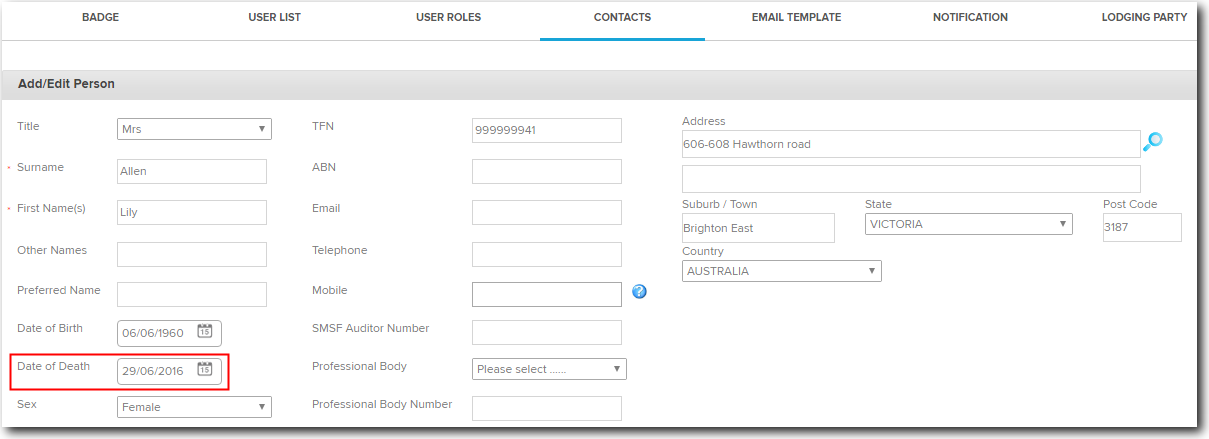The height and width of the screenshot is (439, 1209).
Task: Open the Country dropdown showing AUSTRALIA
Action: point(781,271)
